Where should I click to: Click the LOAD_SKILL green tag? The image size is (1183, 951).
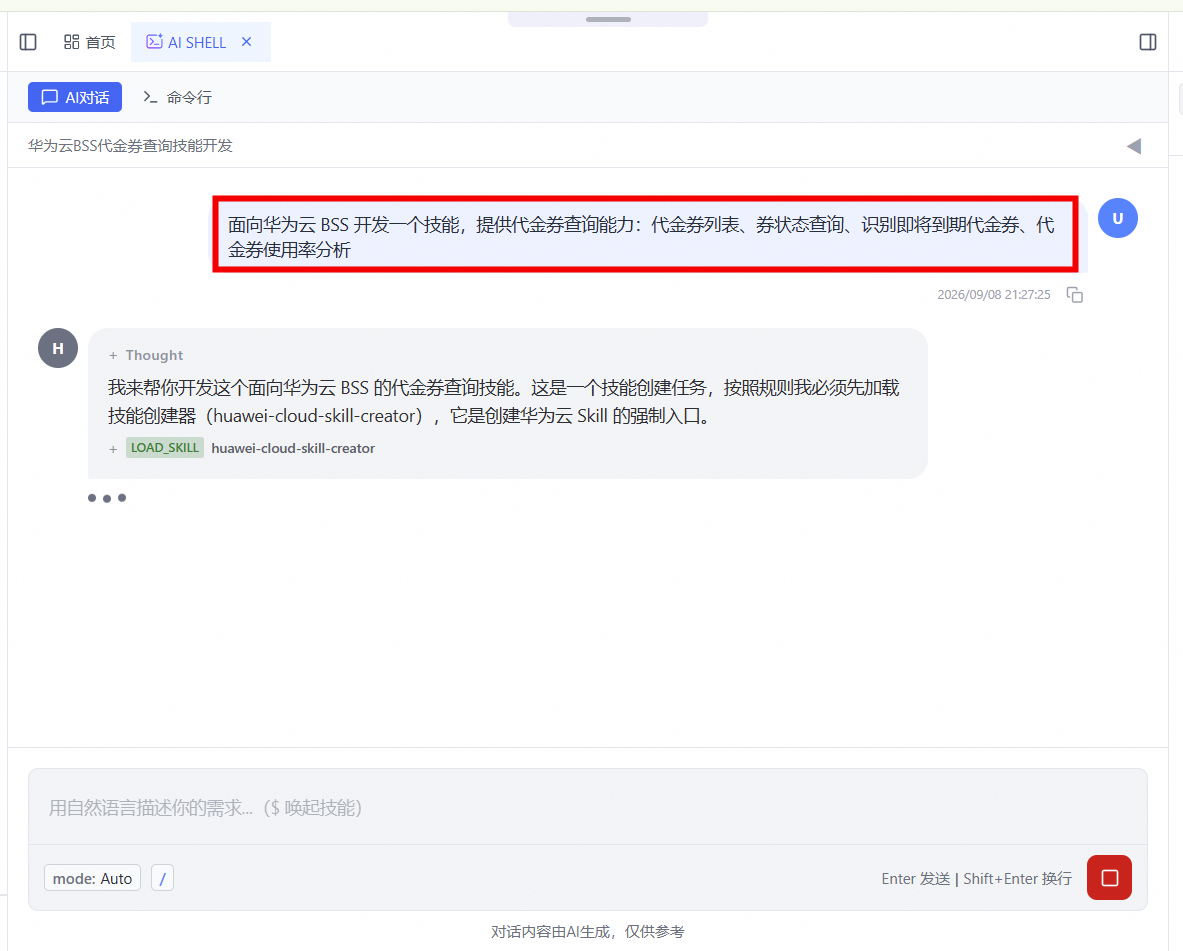164,448
